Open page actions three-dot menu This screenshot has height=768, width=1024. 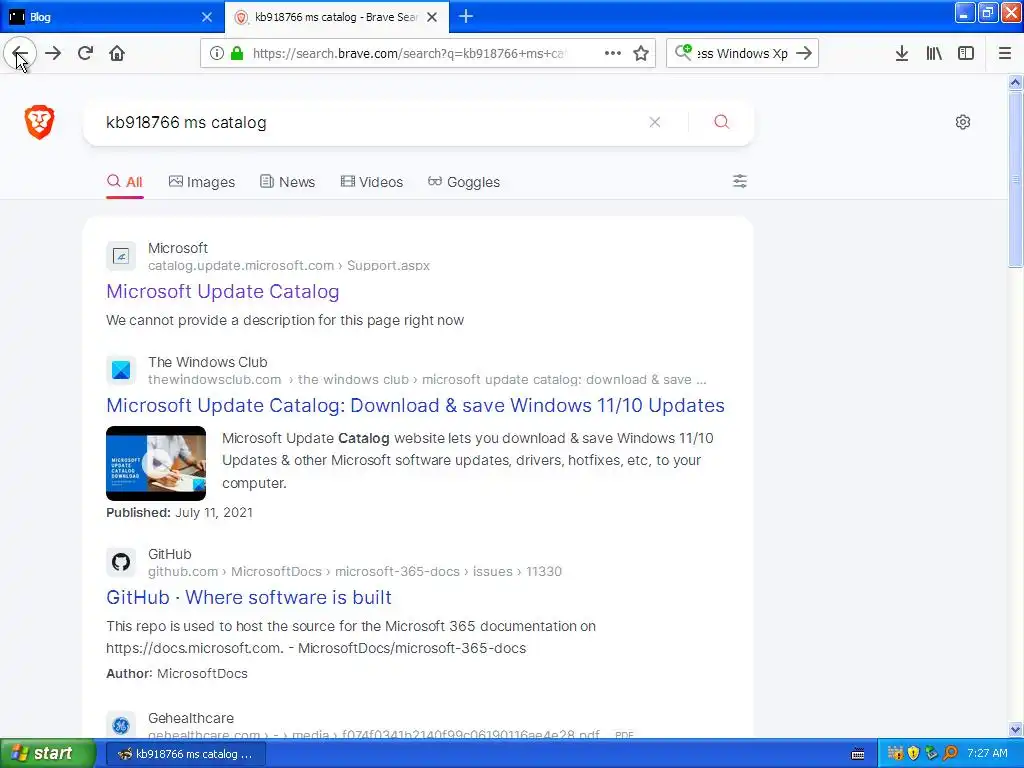click(x=613, y=54)
